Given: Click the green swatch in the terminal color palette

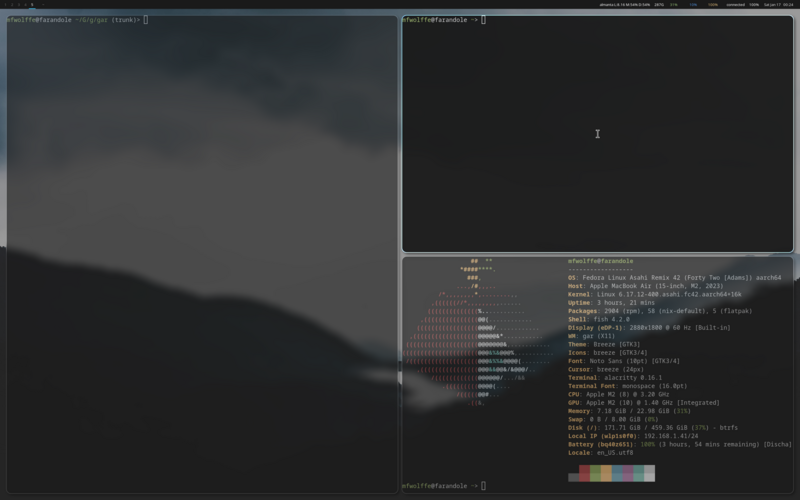Looking at the screenshot, I should point(595,473).
